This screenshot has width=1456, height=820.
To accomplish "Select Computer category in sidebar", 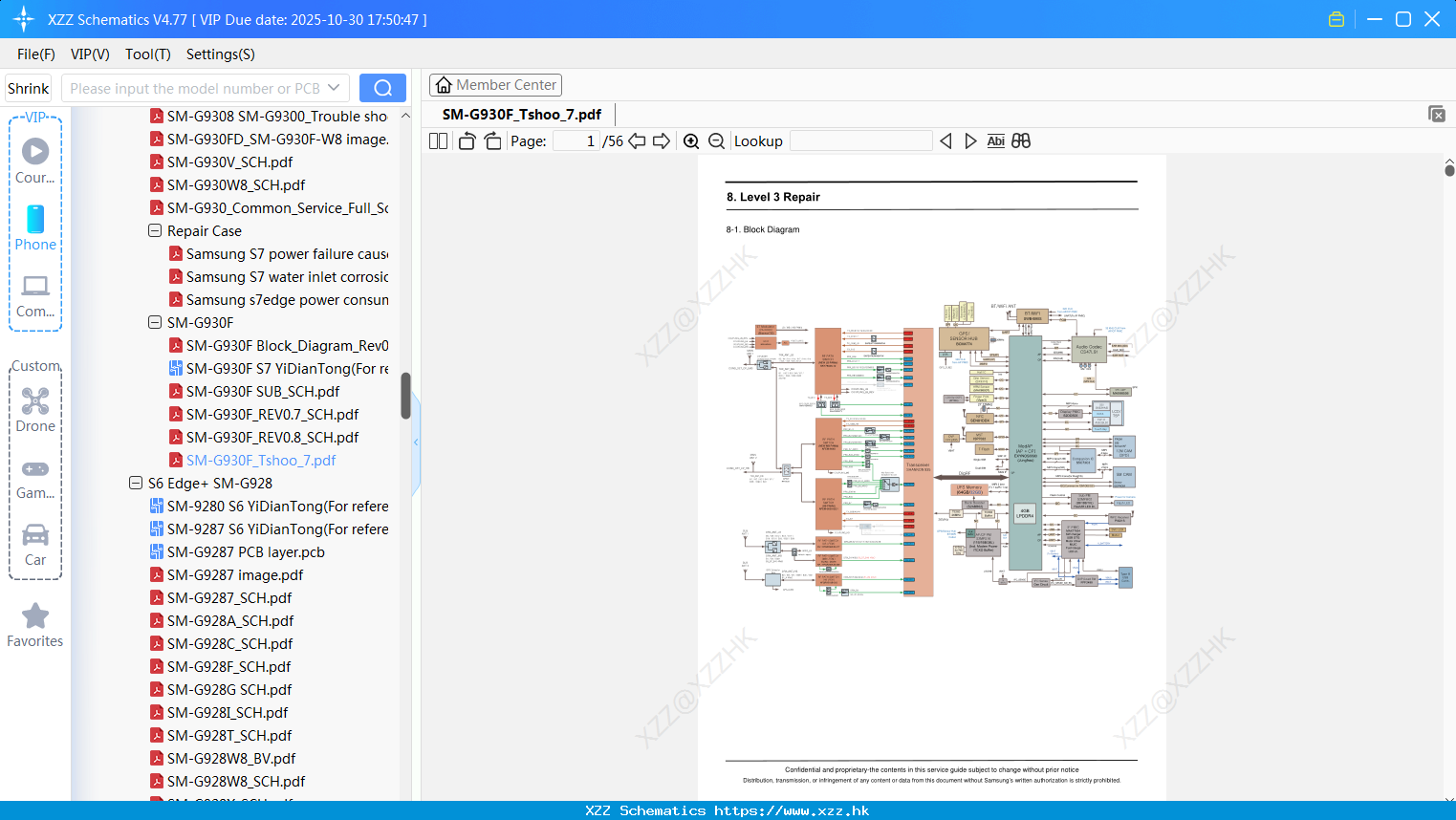I will coord(35,295).
